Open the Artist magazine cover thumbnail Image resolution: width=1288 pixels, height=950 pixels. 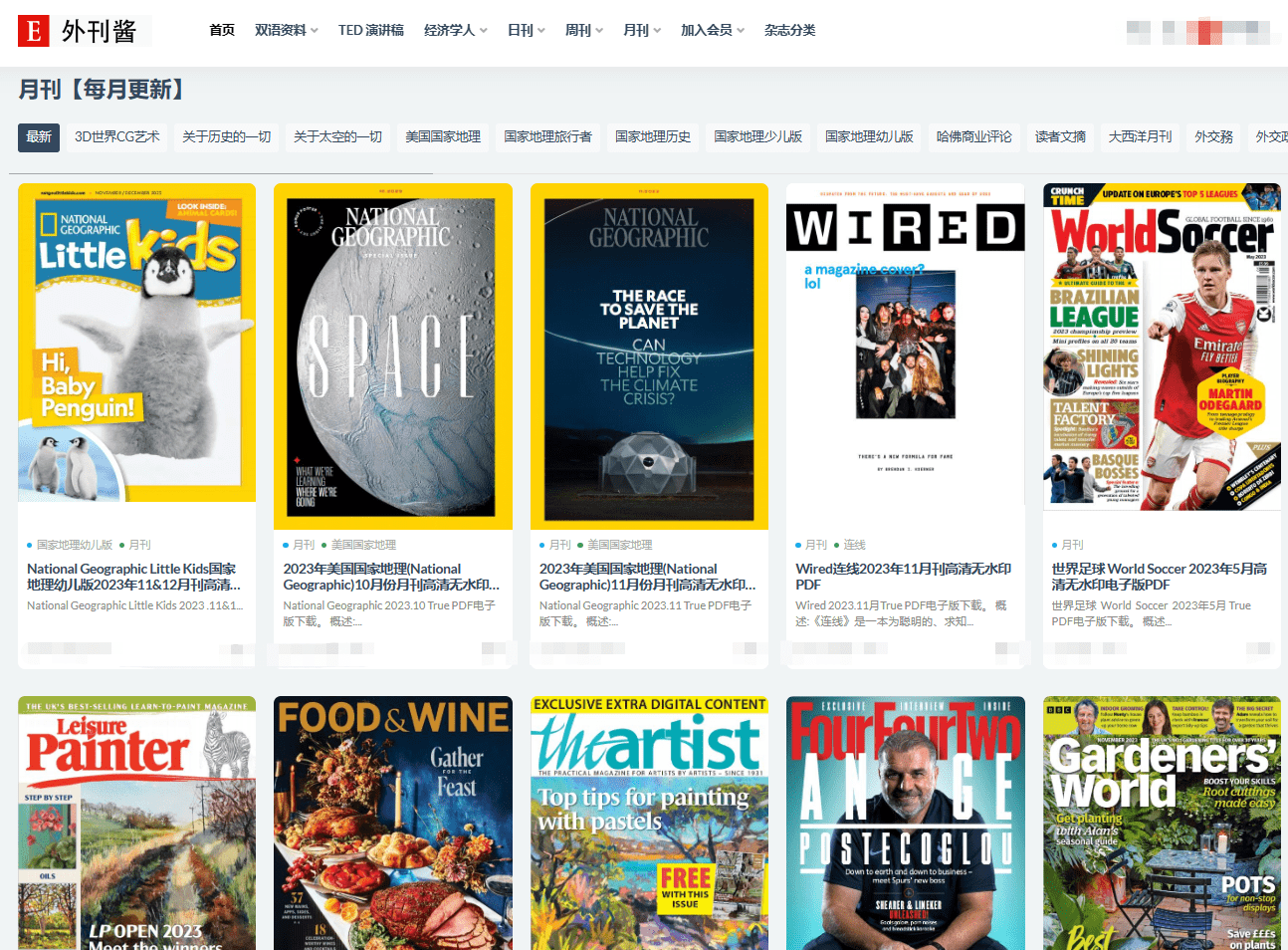[x=649, y=823]
